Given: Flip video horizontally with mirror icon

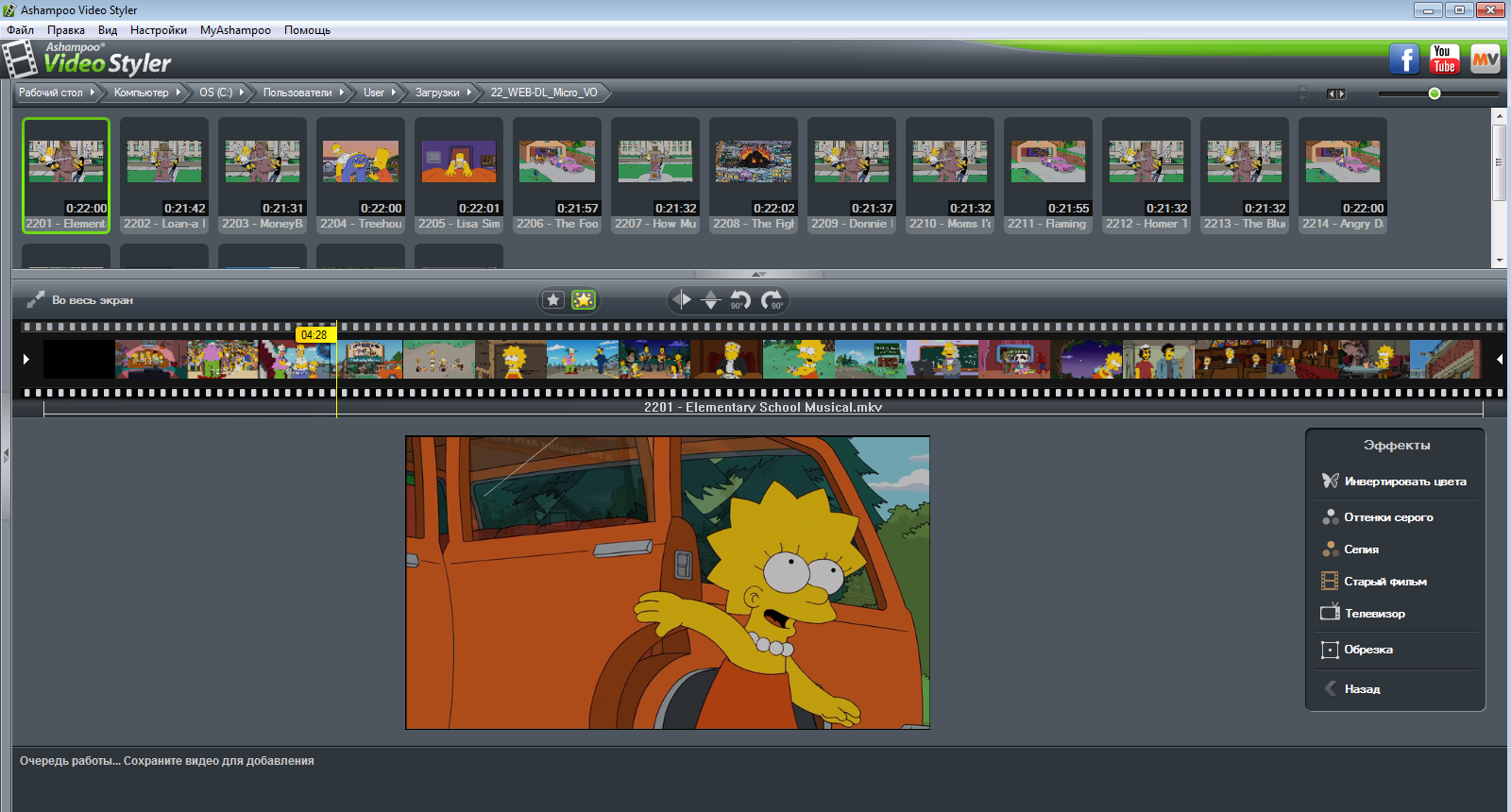Looking at the screenshot, I should 681,300.
